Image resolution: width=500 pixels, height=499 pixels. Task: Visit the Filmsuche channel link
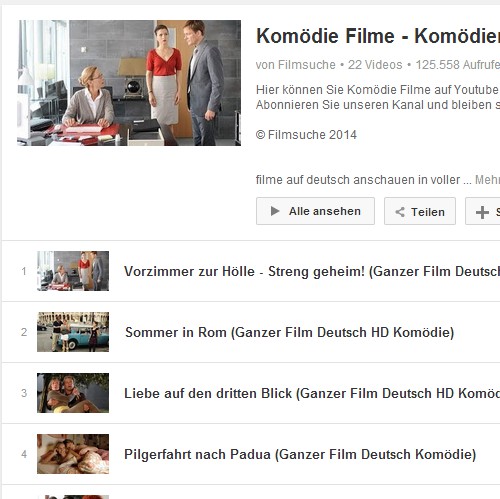pos(307,65)
